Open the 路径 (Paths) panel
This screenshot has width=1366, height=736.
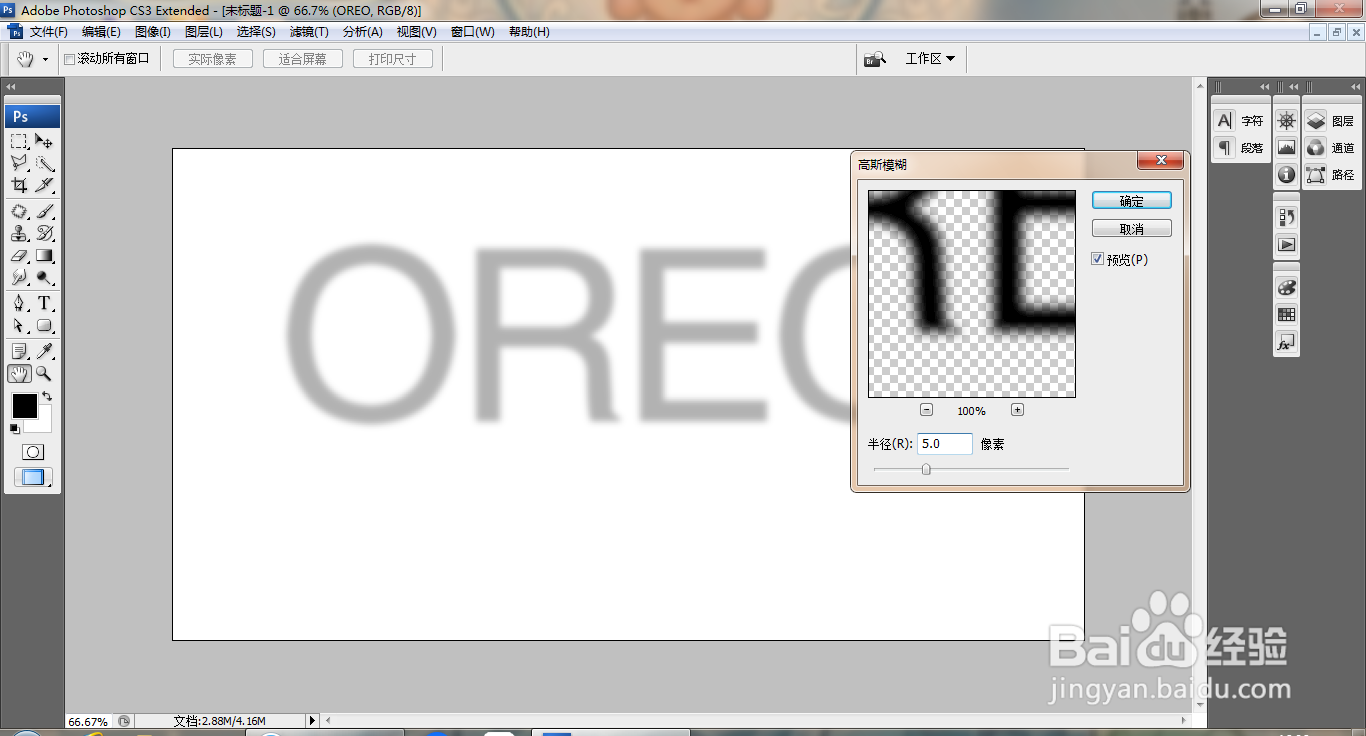(1330, 175)
